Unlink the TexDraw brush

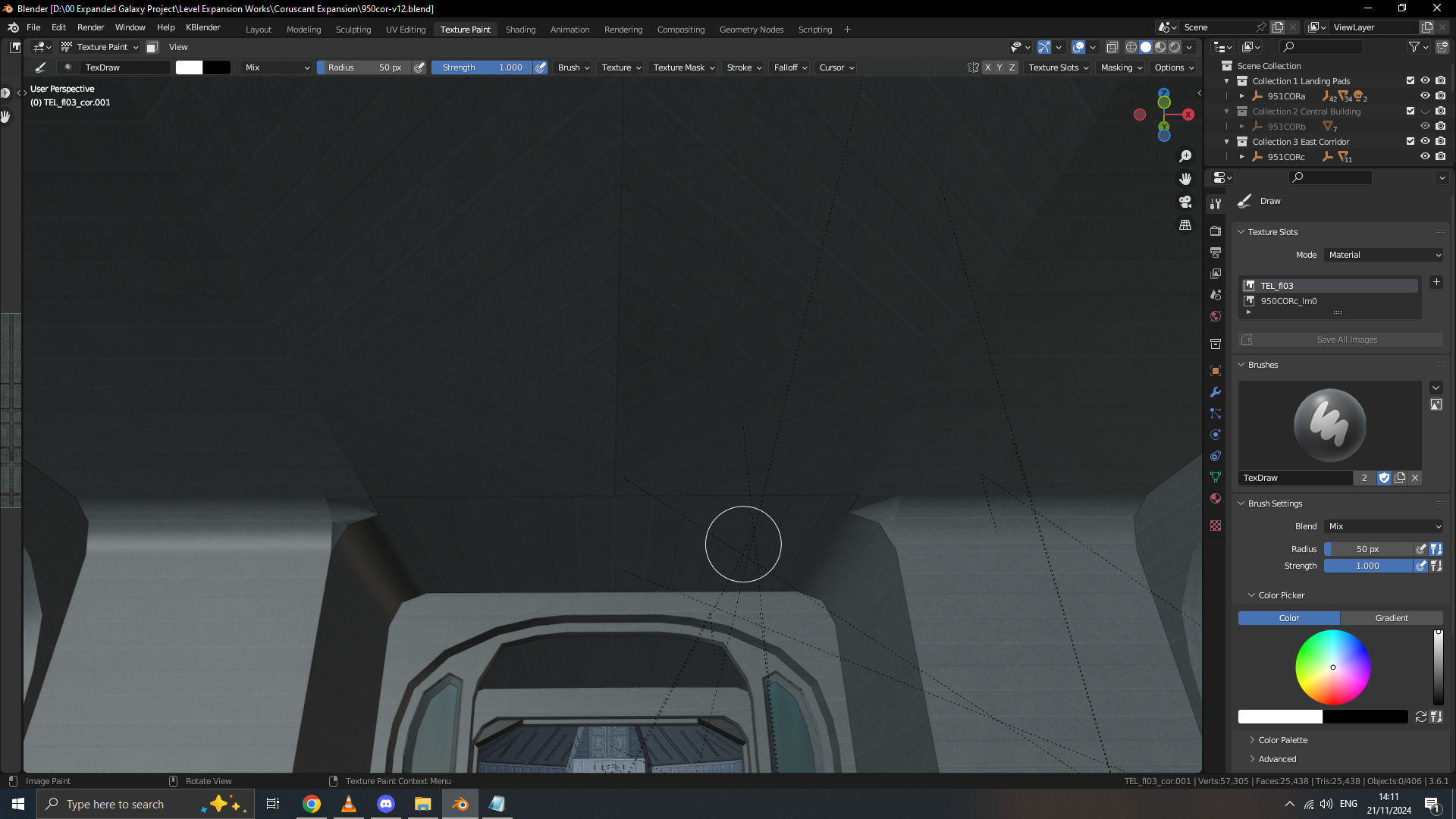tap(1415, 478)
